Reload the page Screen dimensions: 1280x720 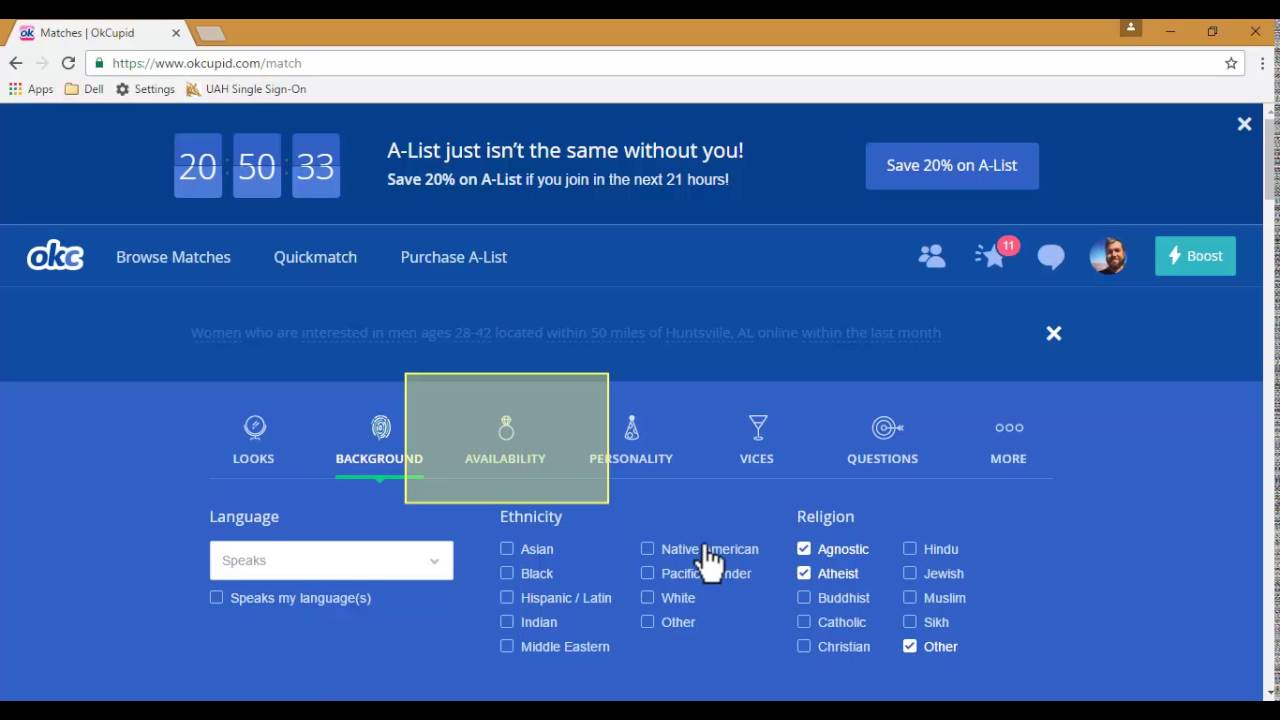pyautogui.click(x=68, y=63)
